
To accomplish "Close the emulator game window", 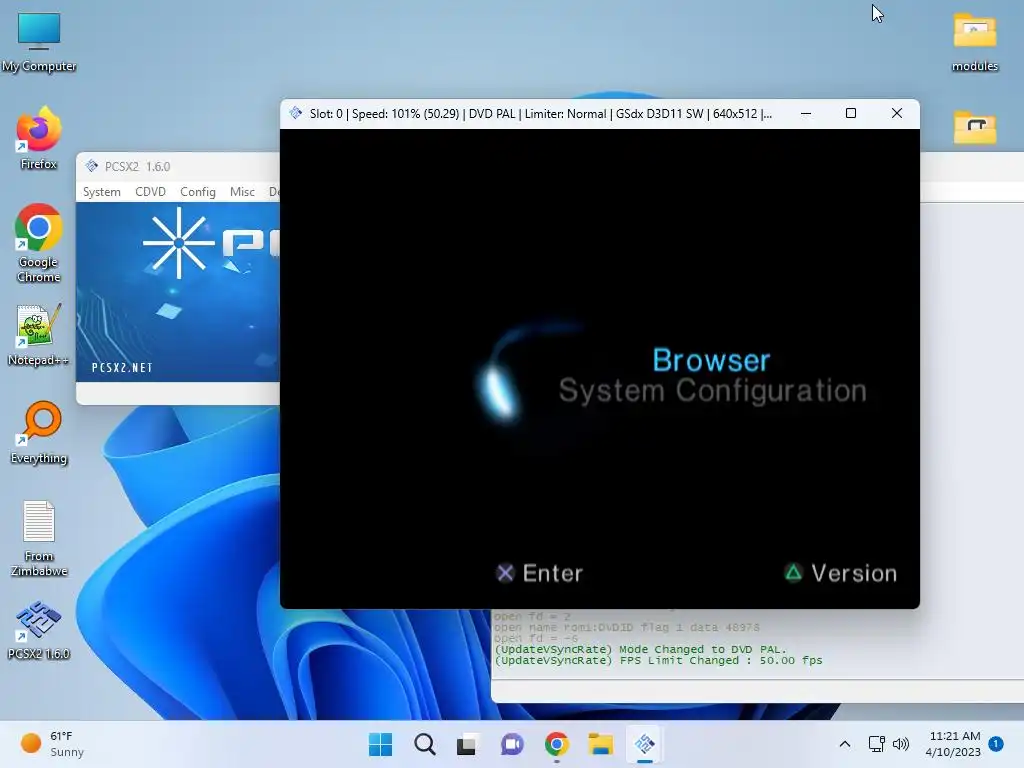I will tap(897, 114).
